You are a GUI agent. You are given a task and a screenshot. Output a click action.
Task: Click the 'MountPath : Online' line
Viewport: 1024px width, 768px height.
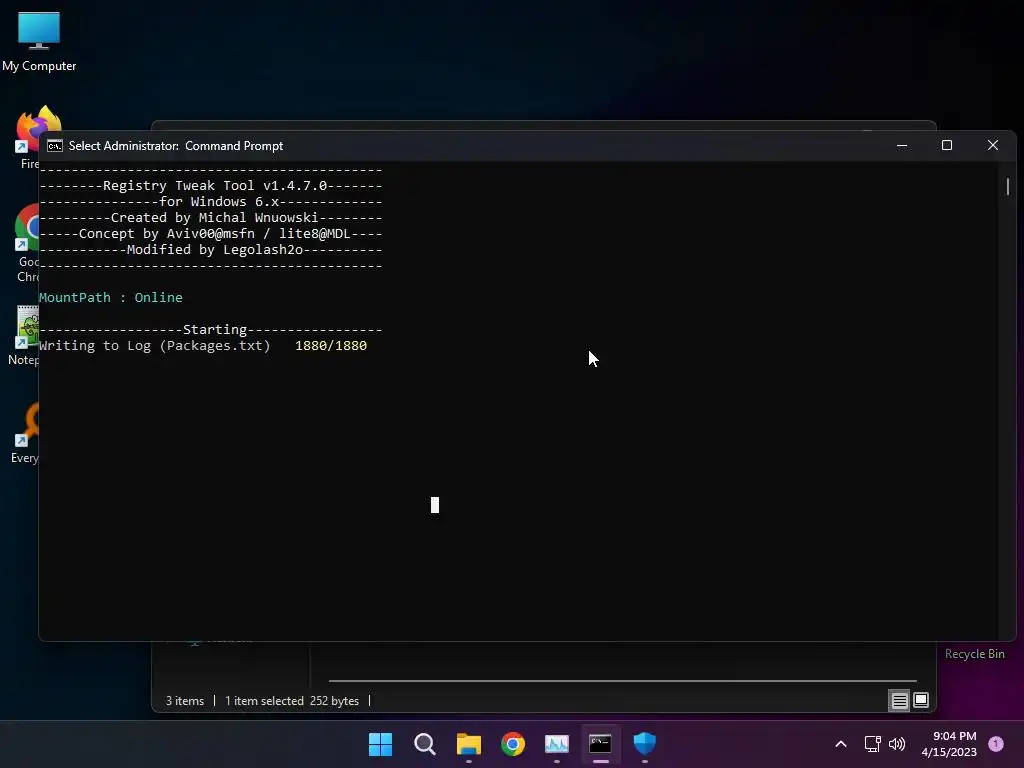coord(111,298)
